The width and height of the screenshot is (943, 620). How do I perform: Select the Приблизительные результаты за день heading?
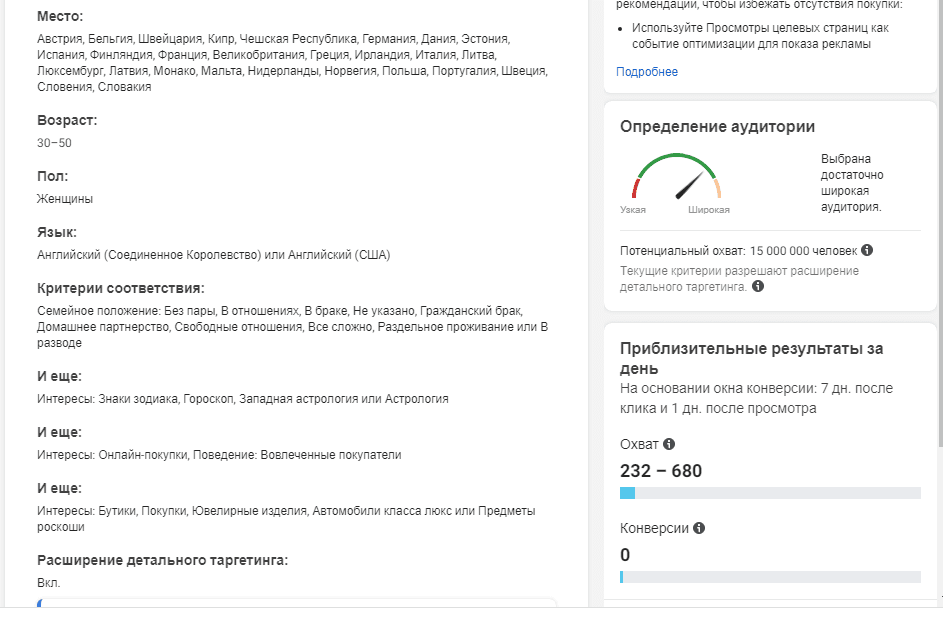(x=751, y=358)
